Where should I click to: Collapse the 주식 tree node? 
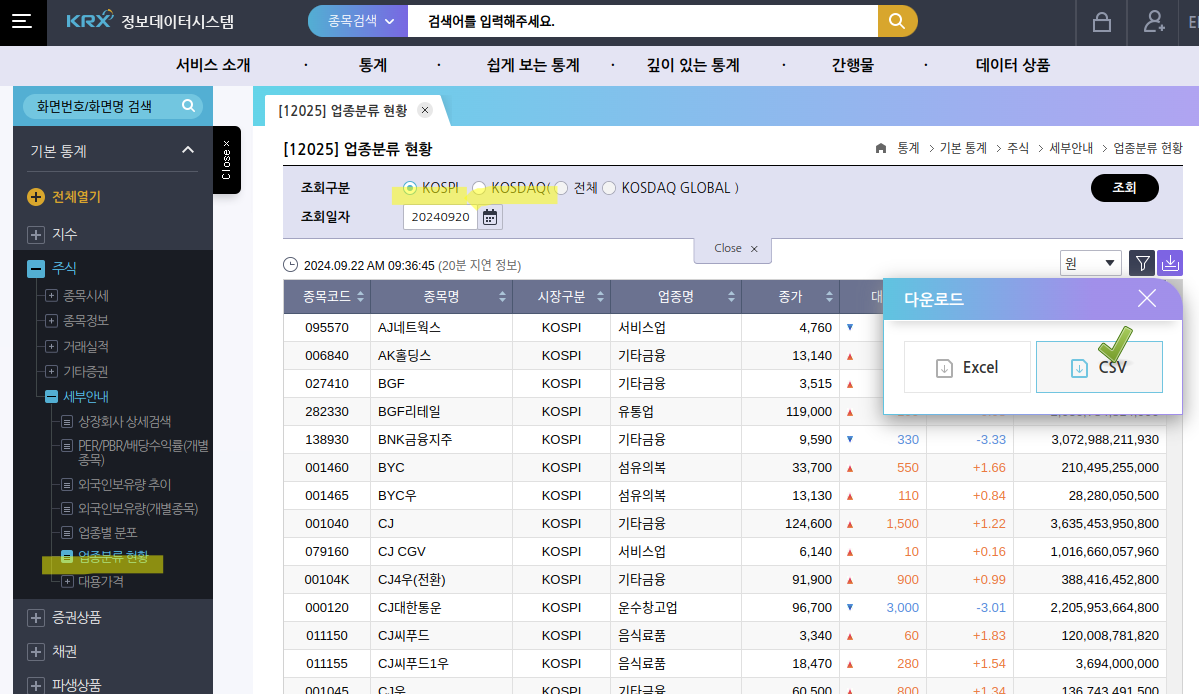pyautogui.click(x=35, y=268)
